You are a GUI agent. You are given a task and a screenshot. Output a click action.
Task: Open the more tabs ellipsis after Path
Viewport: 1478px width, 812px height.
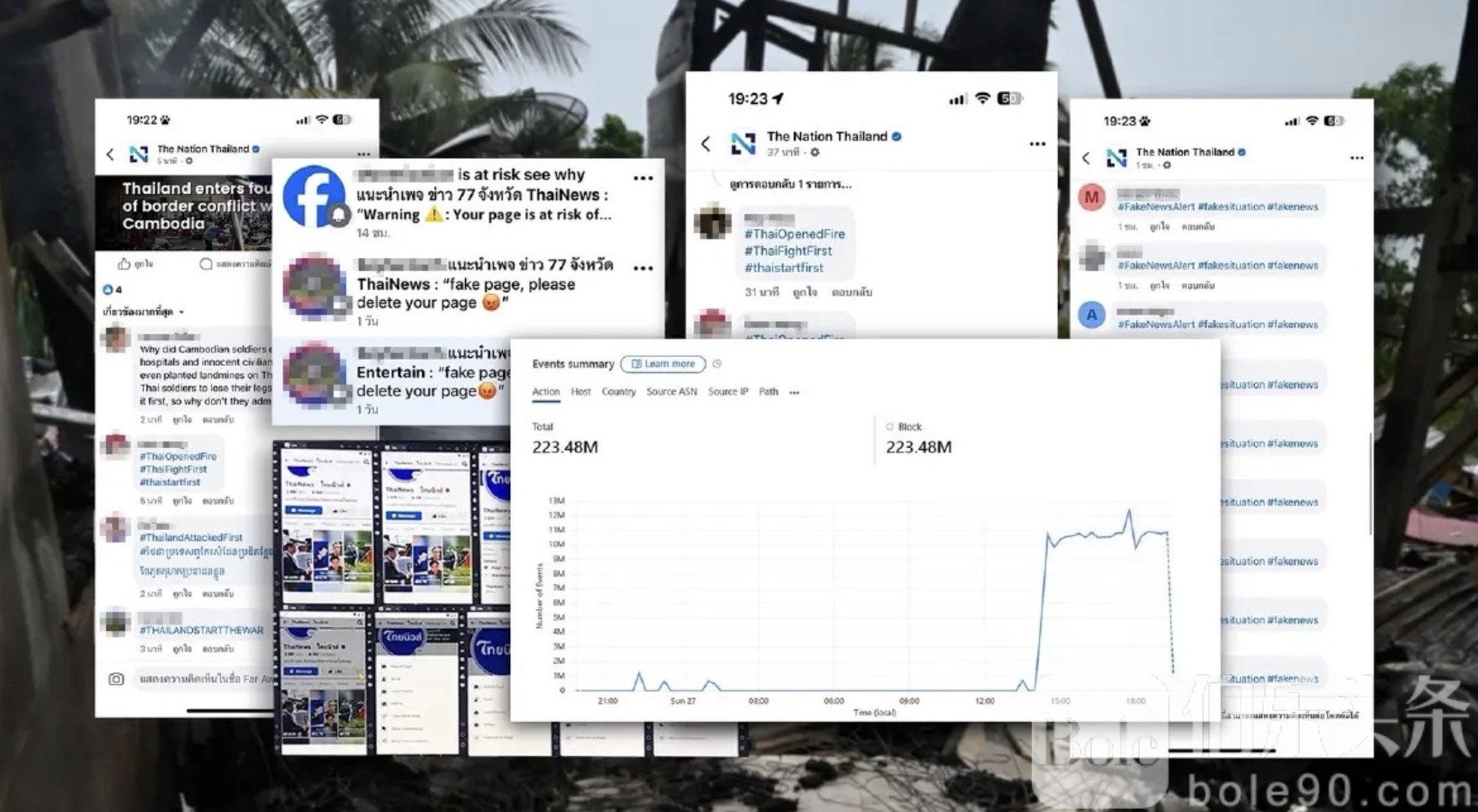pyautogui.click(x=795, y=392)
